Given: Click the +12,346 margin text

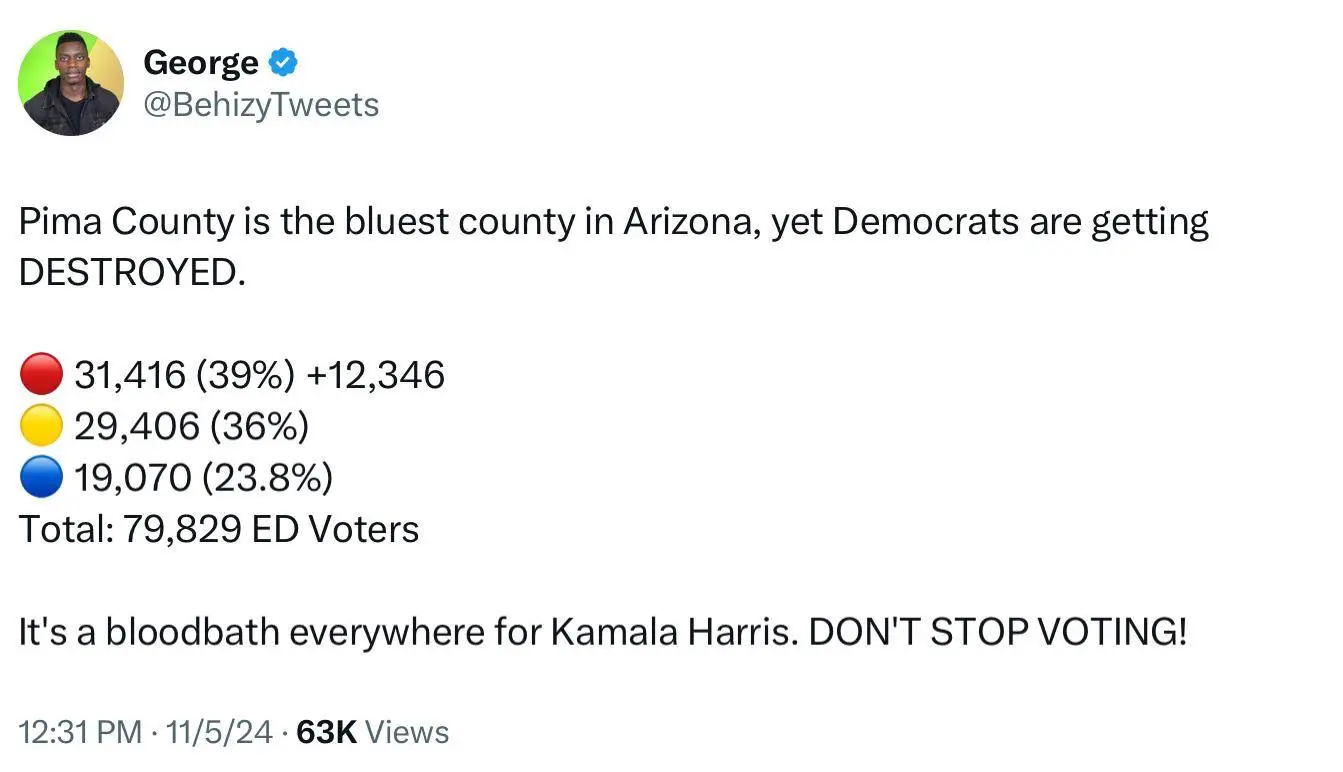Looking at the screenshot, I should [x=376, y=375].
